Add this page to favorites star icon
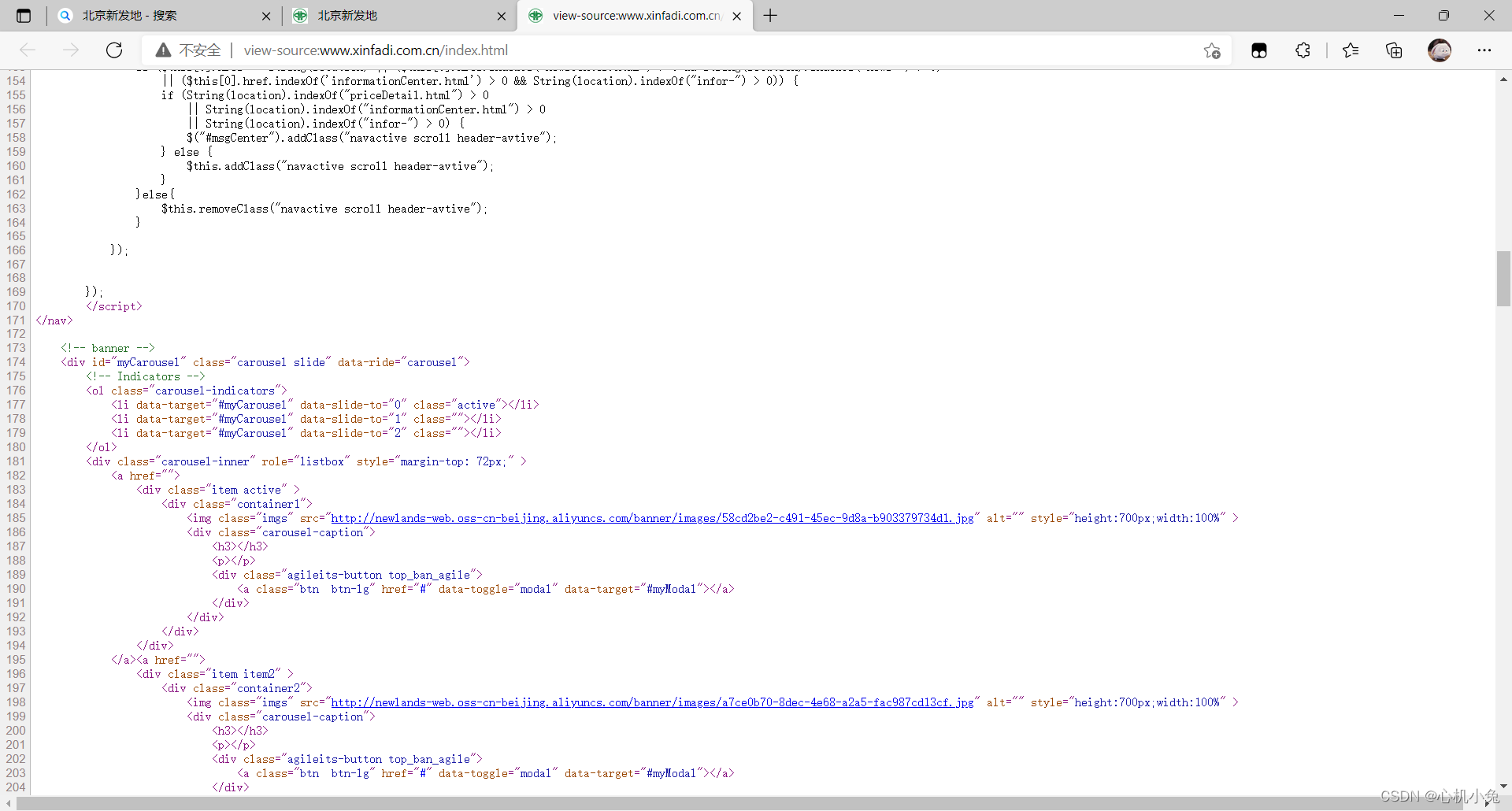 click(x=1212, y=50)
